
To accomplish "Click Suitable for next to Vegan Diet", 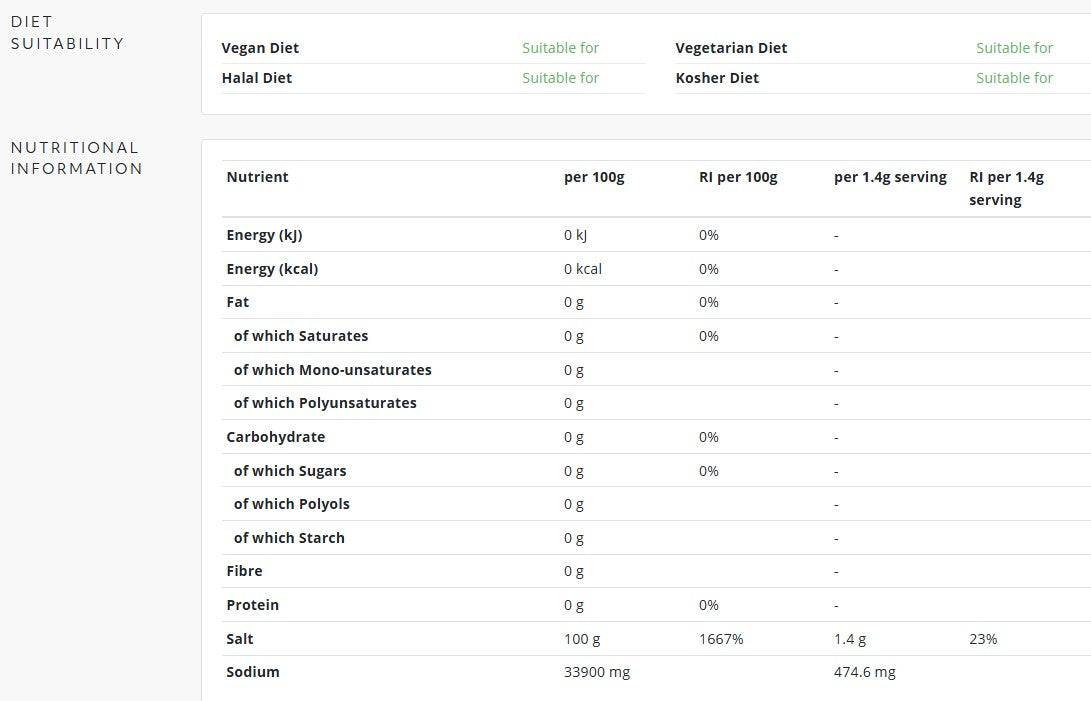I will (x=561, y=48).
